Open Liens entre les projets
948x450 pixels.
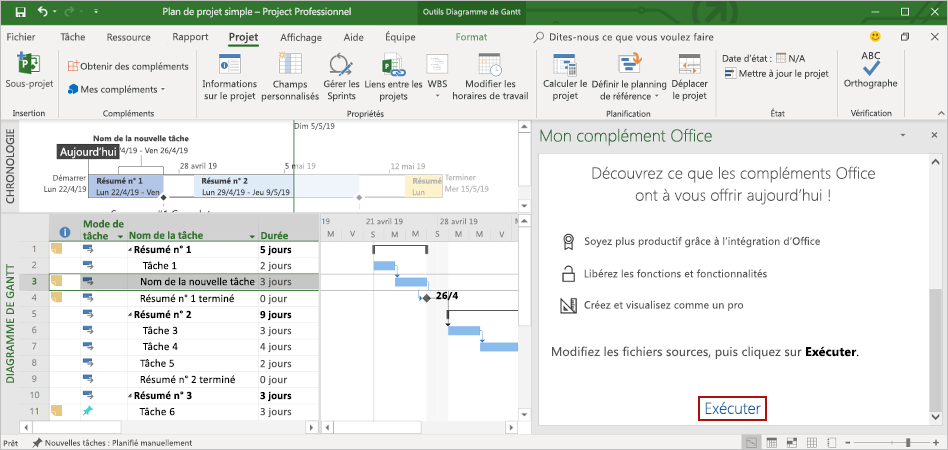point(393,77)
